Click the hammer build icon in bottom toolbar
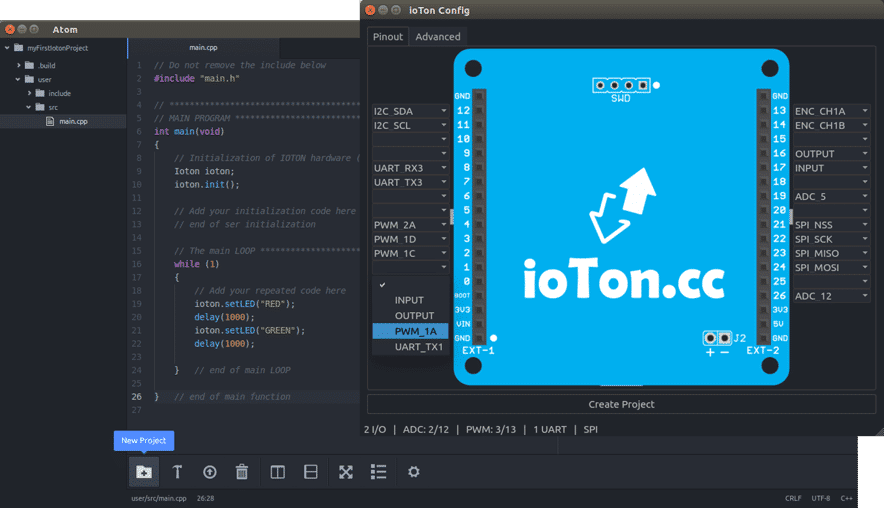884x508 pixels. pyautogui.click(x=177, y=472)
